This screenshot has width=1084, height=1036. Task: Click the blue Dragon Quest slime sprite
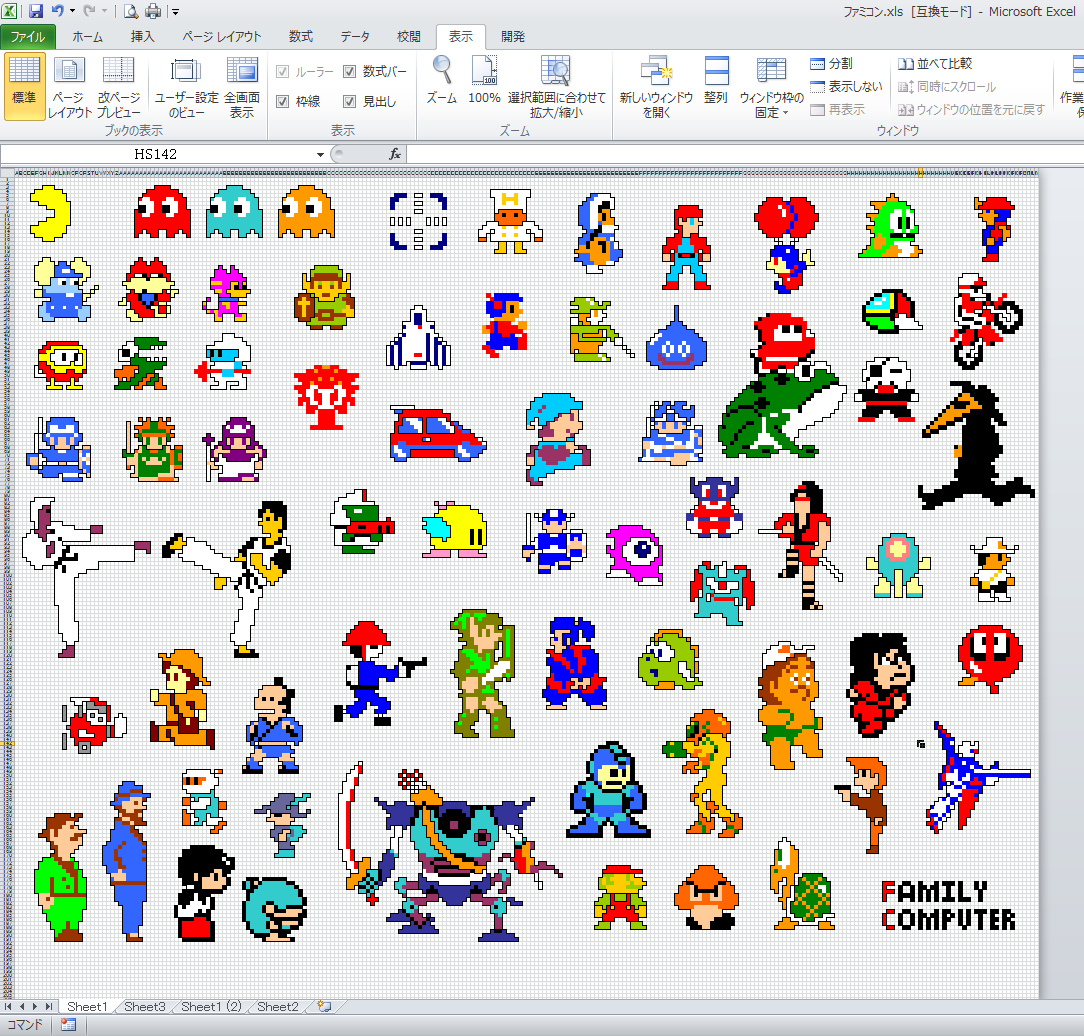(x=676, y=338)
